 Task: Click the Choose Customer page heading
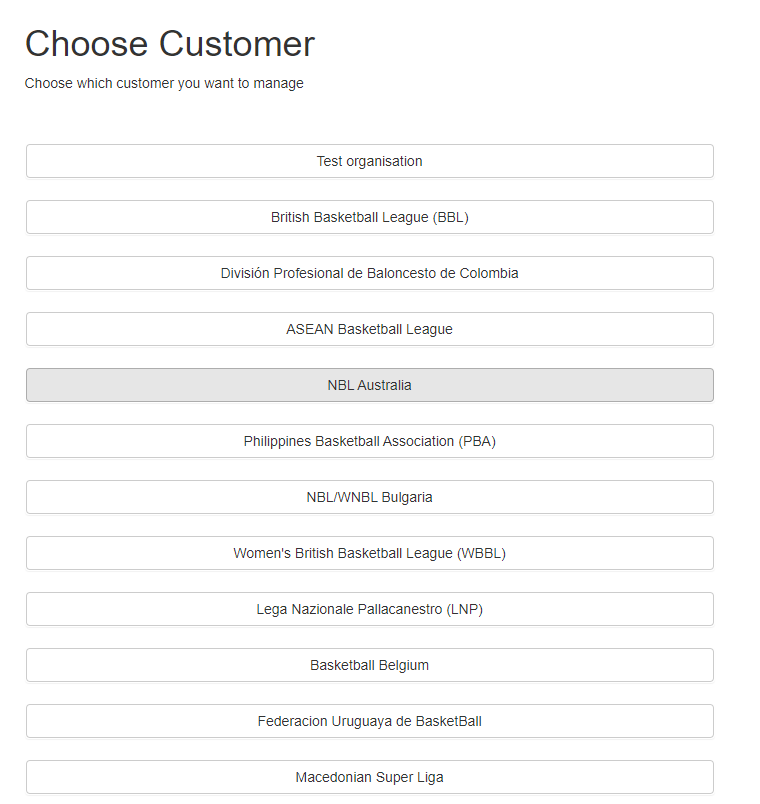click(170, 44)
